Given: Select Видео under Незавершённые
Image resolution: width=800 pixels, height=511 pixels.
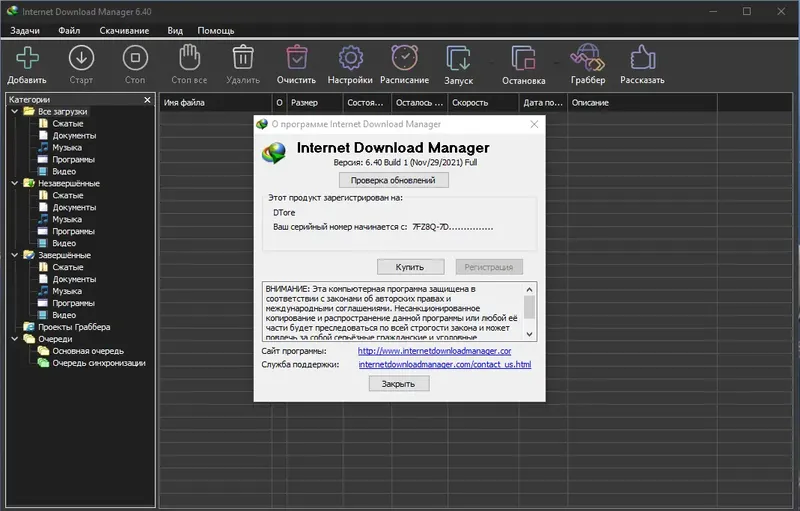Looking at the screenshot, I should point(64,243).
